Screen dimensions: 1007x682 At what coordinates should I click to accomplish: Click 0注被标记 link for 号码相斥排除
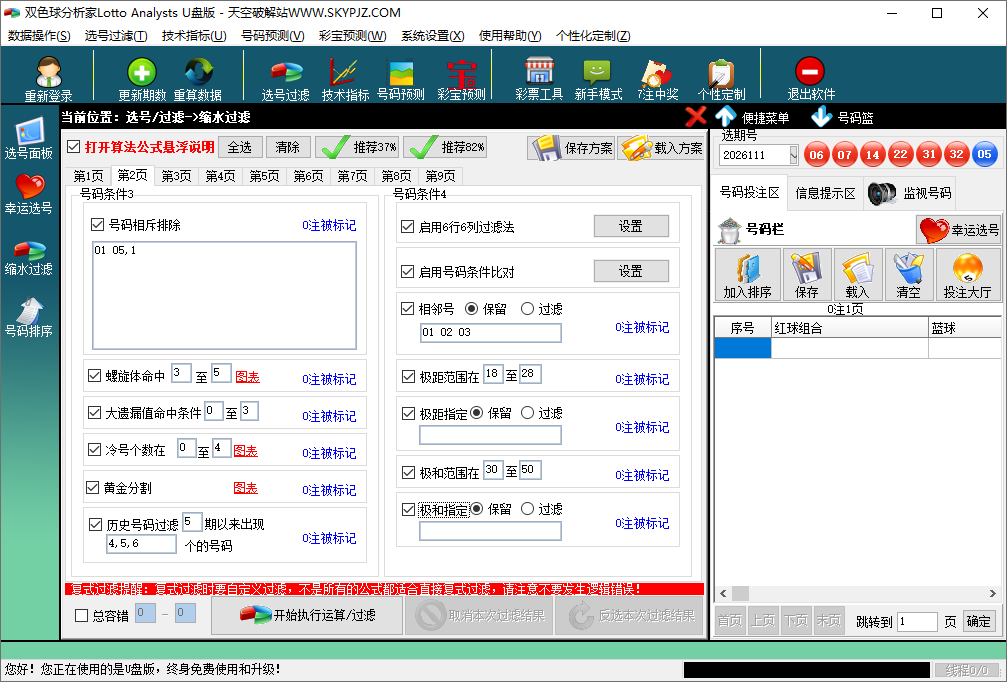(329, 225)
